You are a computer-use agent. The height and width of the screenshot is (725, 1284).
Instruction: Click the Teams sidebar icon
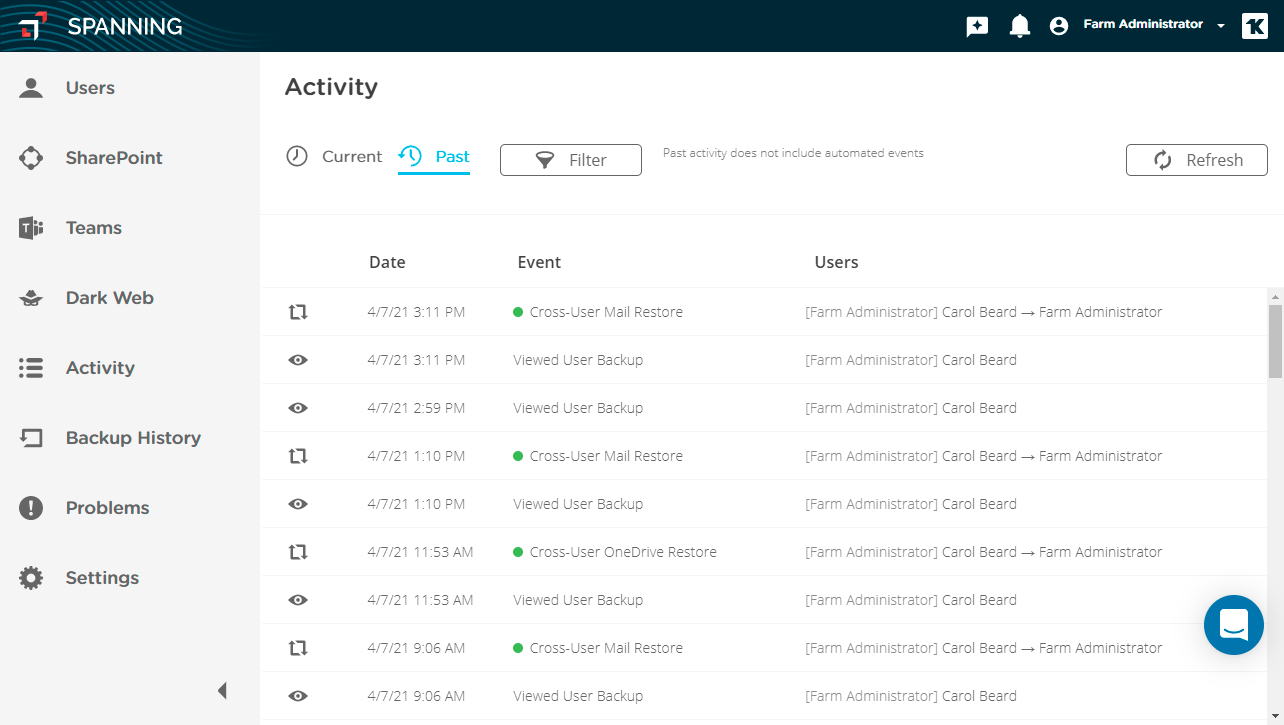(31, 228)
